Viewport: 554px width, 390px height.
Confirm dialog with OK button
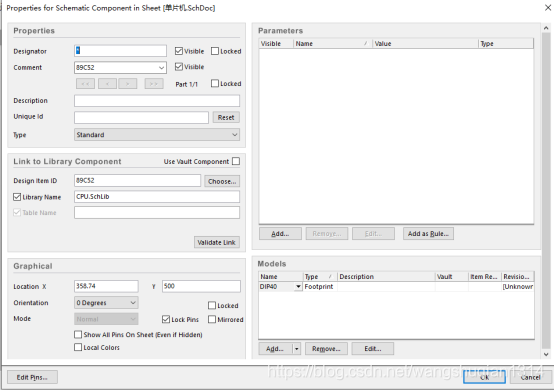tap(484, 377)
